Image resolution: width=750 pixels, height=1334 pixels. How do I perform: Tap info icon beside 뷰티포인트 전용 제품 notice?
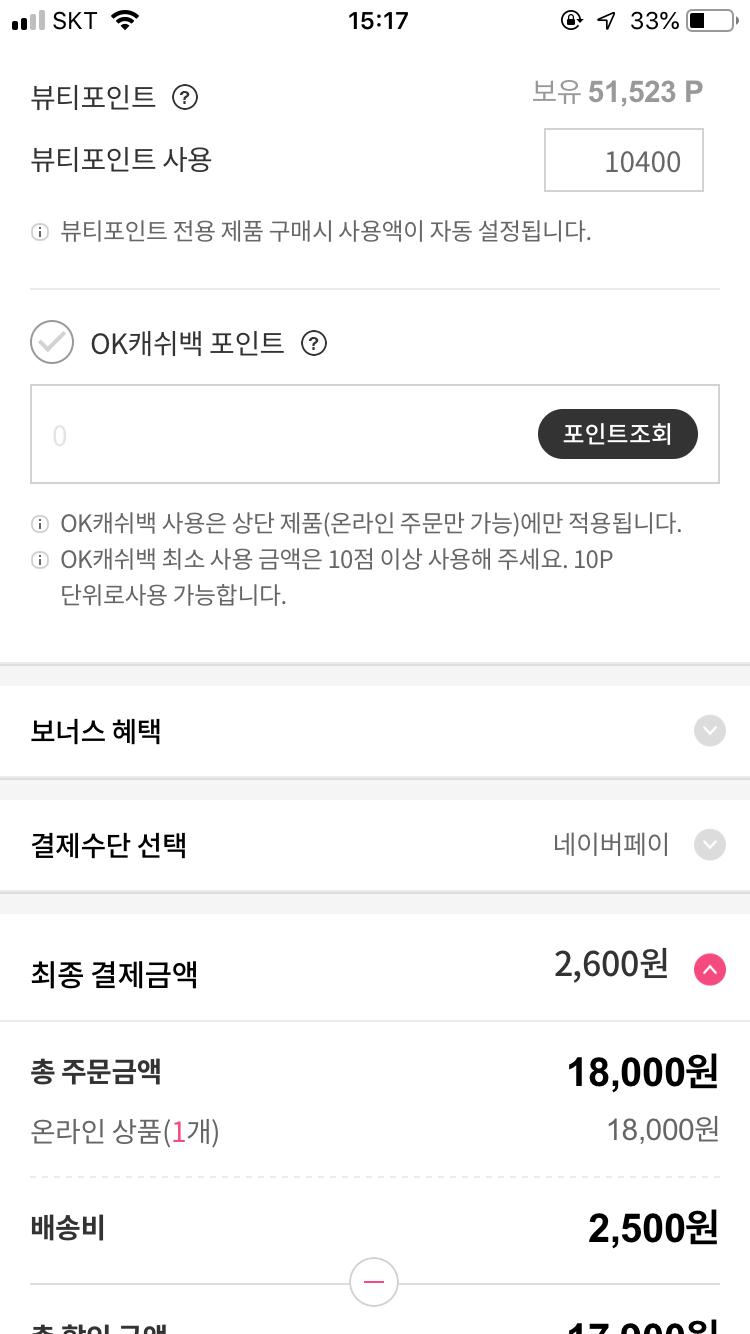[40, 233]
